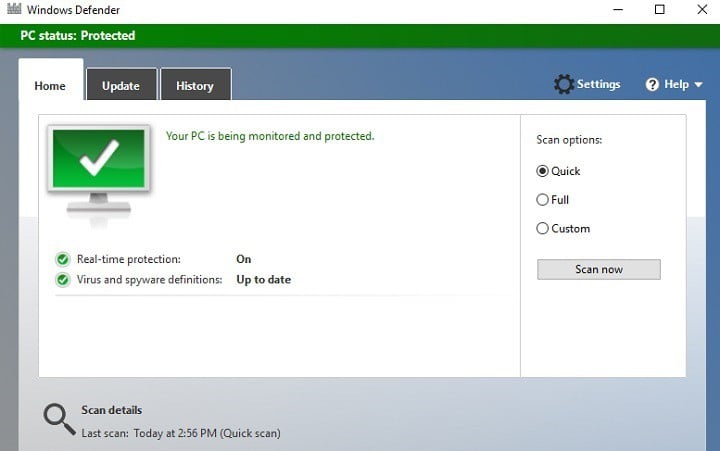Start scanning with the Scan now button
This screenshot has width=720, height=451.
coord(599,269)
